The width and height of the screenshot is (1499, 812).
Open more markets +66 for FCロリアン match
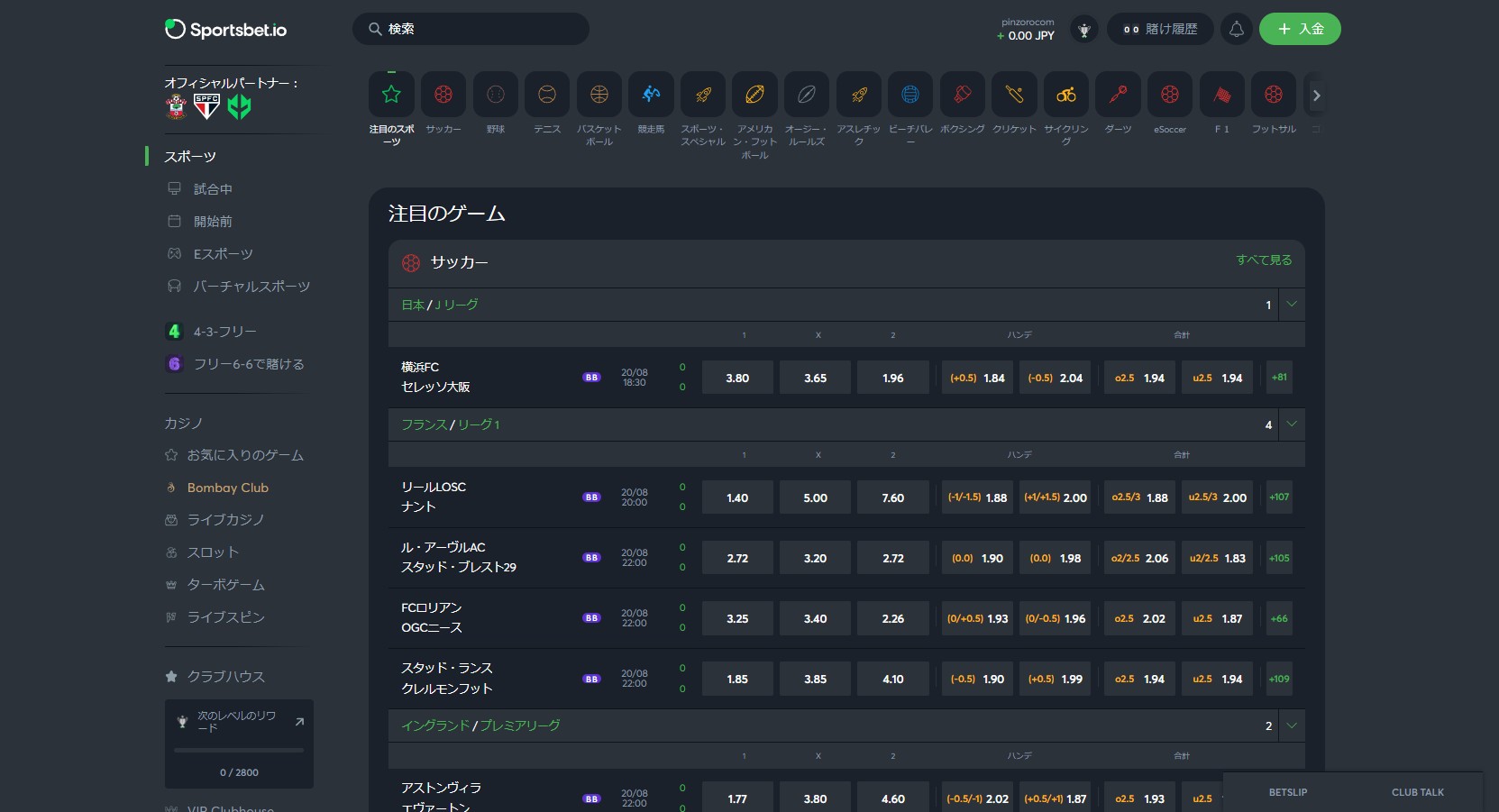(x=1279, y=618)
